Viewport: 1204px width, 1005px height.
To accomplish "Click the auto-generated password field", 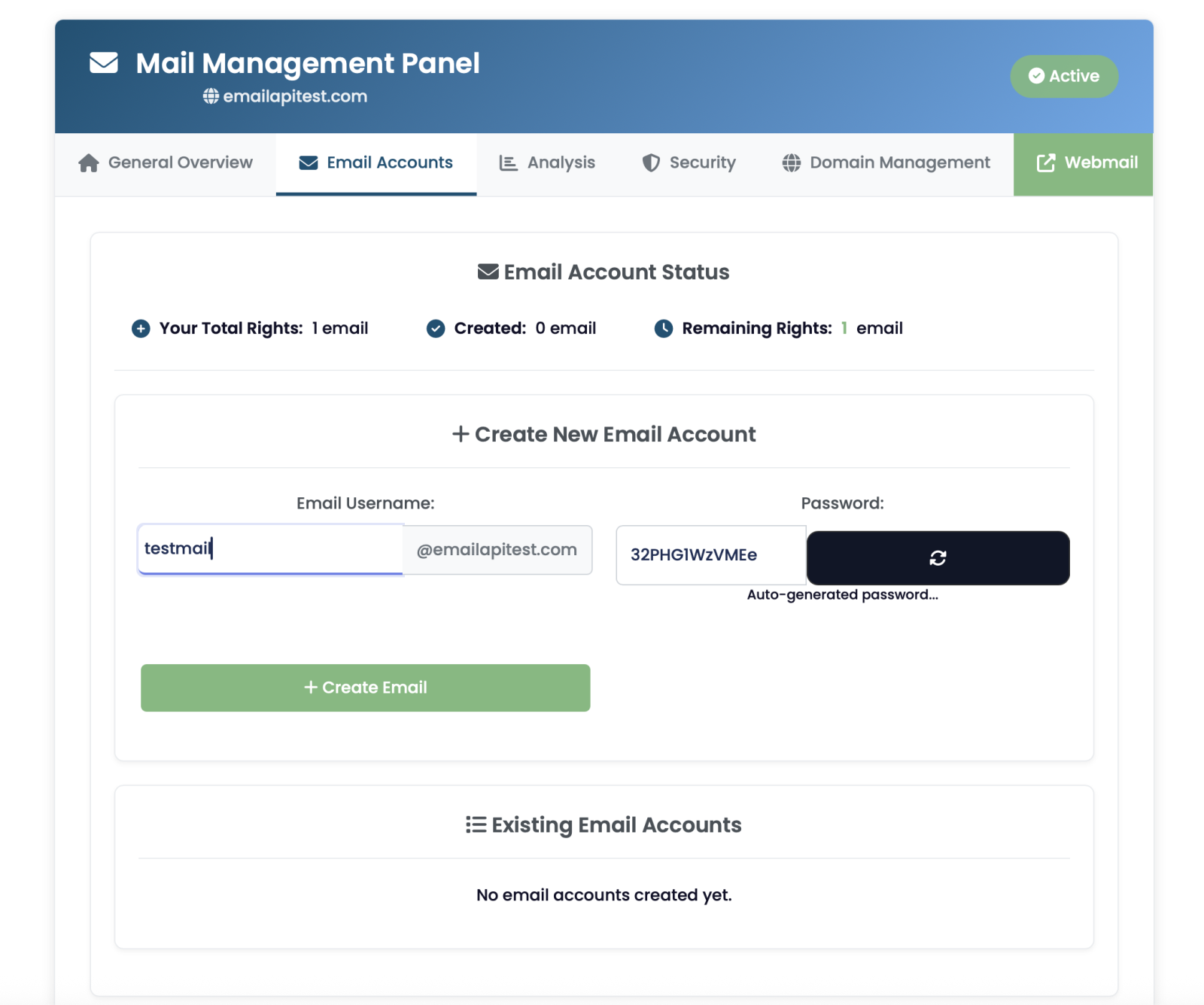I will point(710,555).
